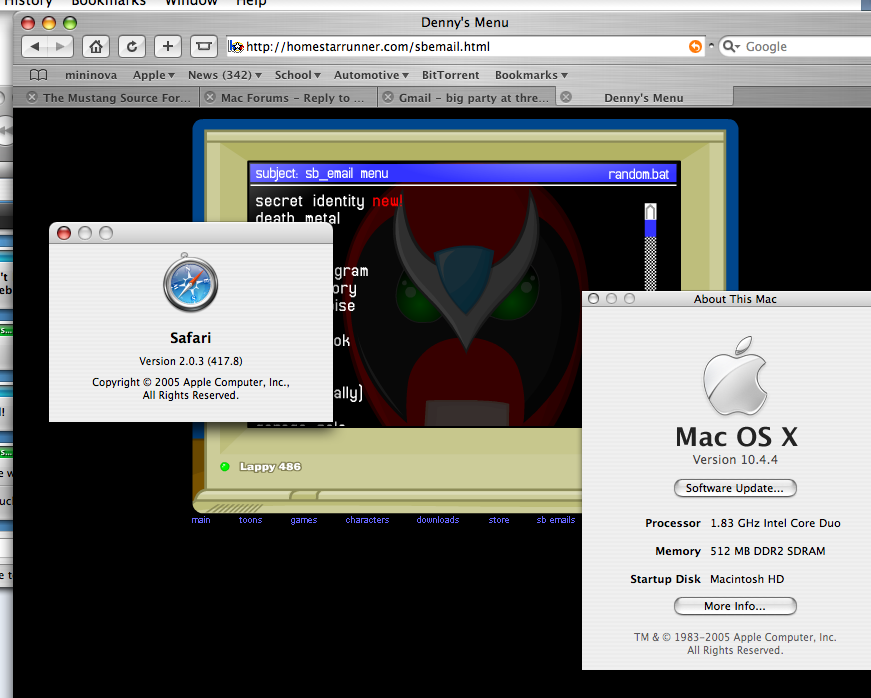Click the downloads link
The height and width of the screenshot is (698, 871).
pos(438,520)
